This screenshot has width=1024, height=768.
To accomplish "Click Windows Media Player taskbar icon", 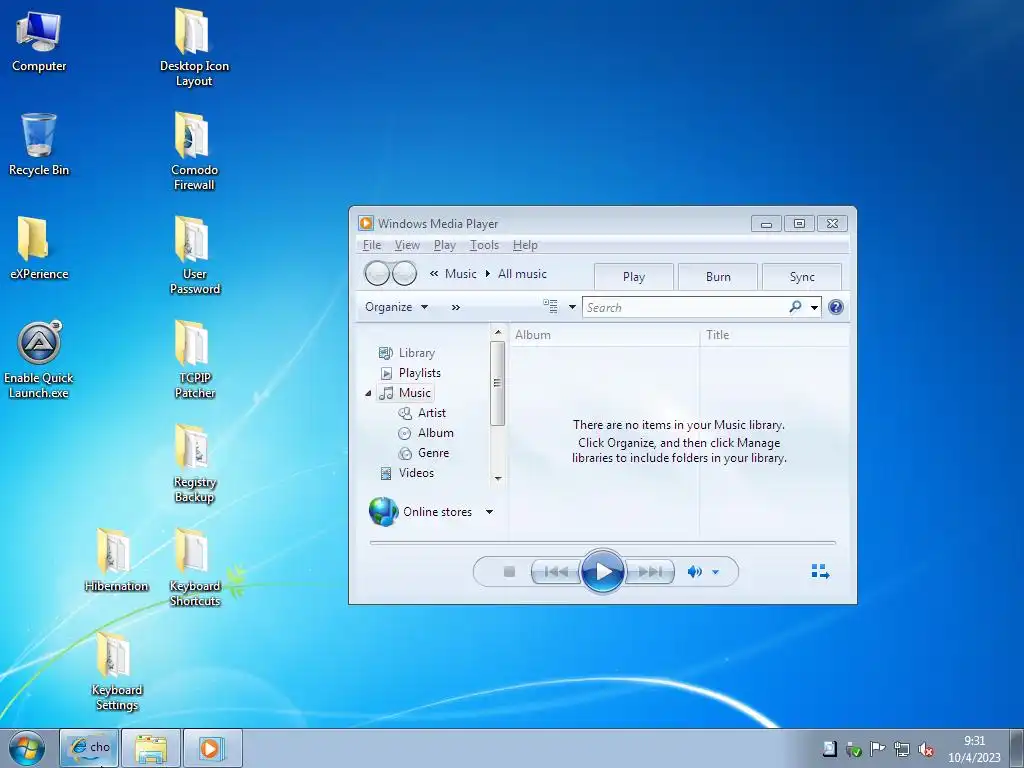I will (212, 748).
